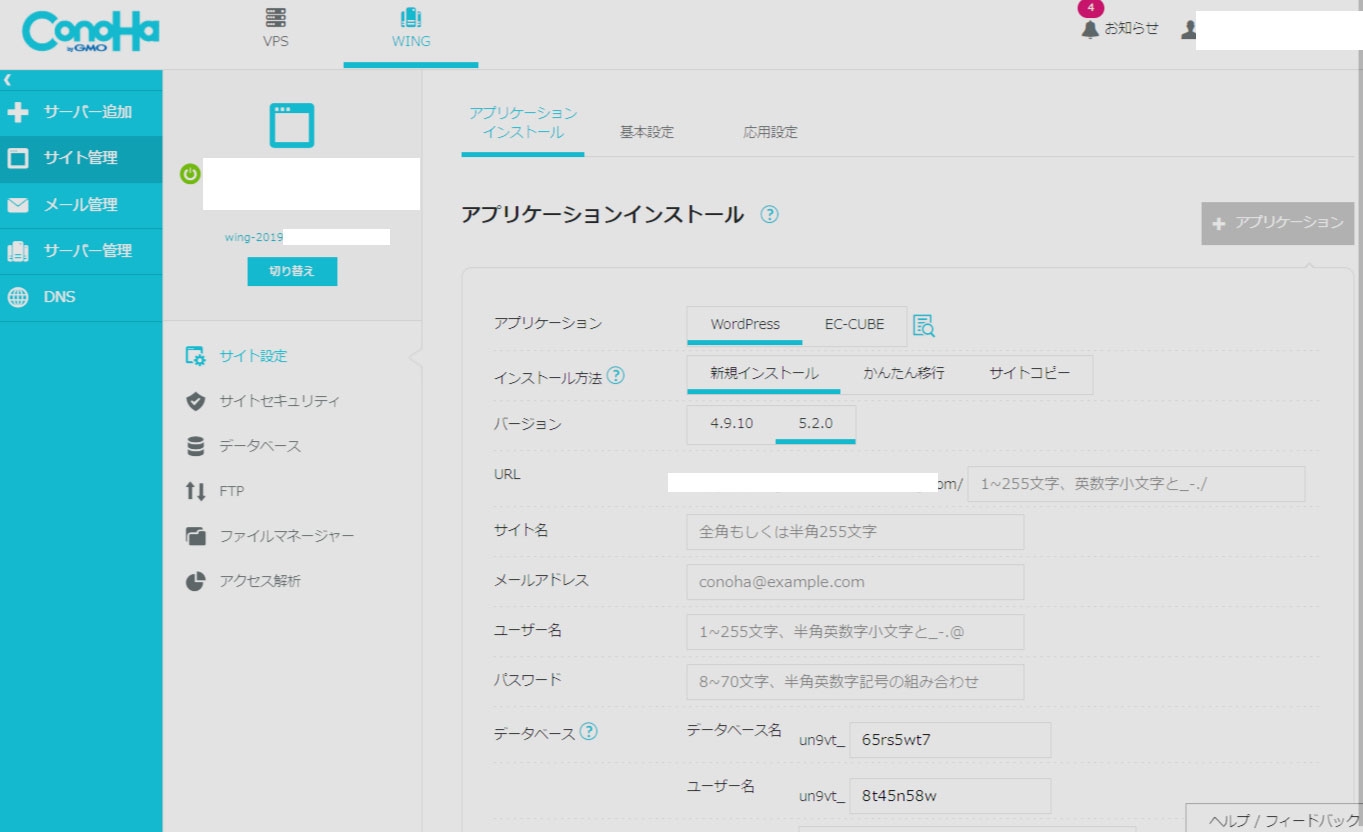Click the large site window icon
This screenshot has height=832, width=1363.
[292, 126]
